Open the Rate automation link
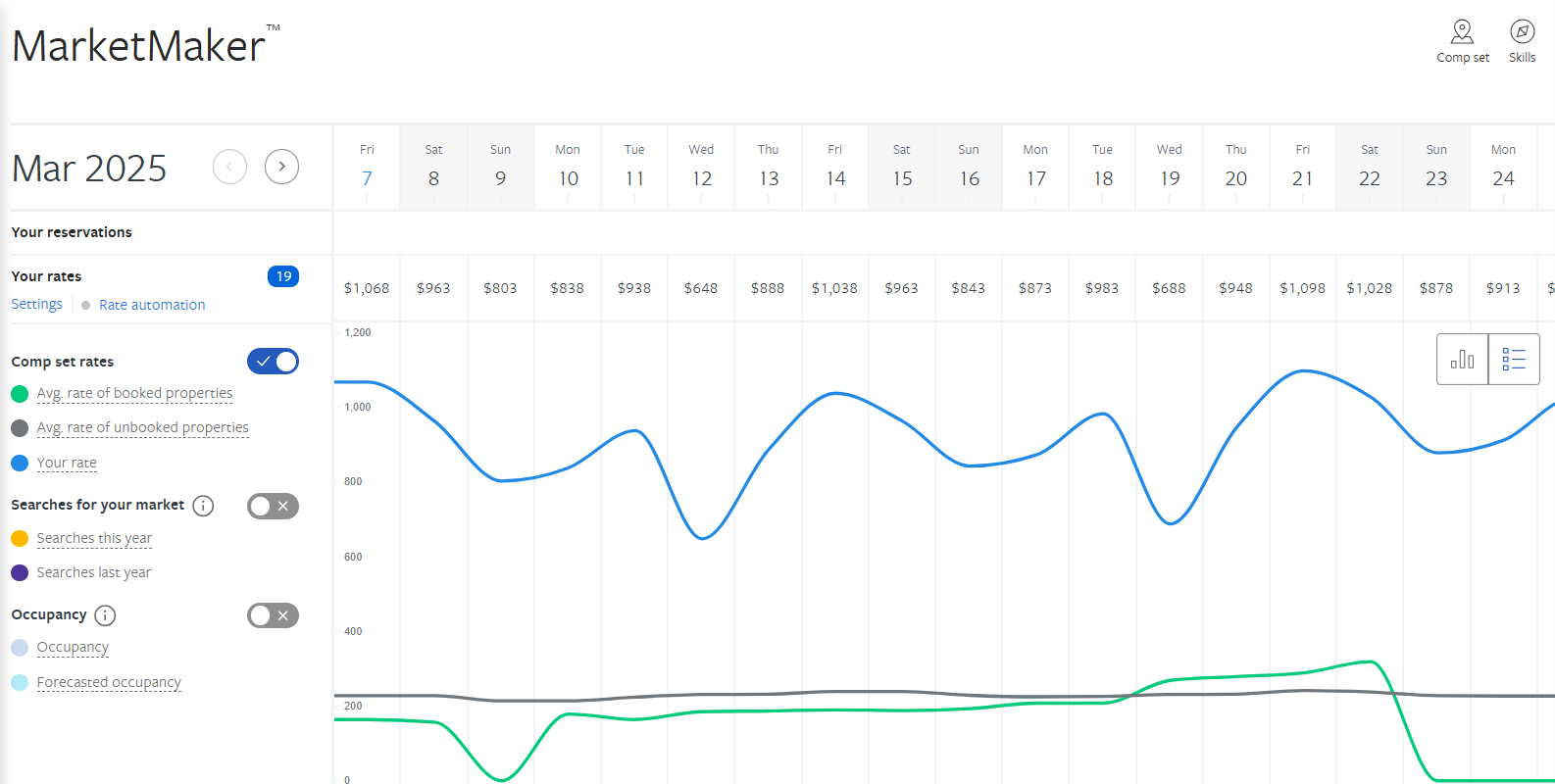 [152, 305]
